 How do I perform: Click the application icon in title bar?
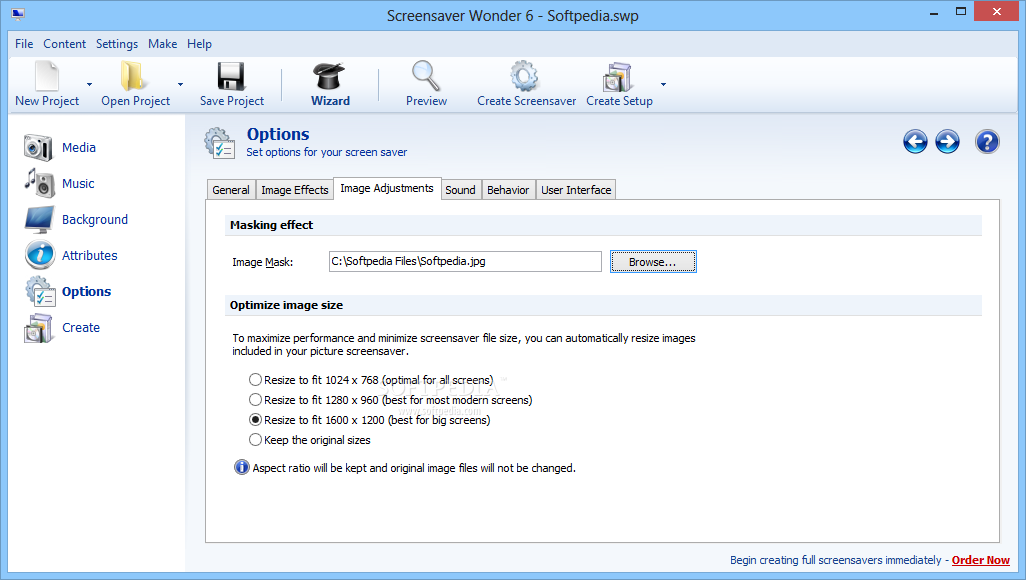(18, 14)
